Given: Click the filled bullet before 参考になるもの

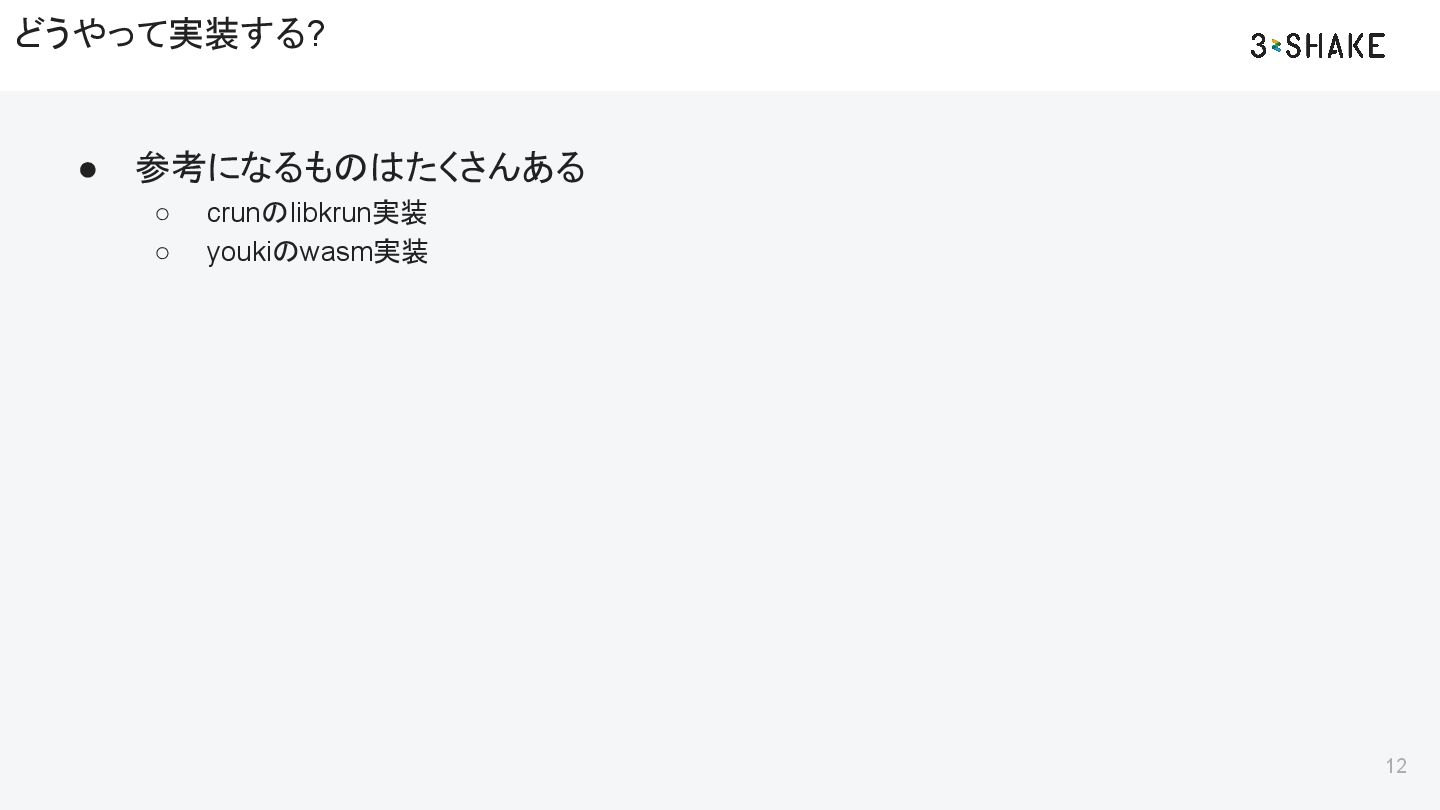Looking at the screenshot, I should (87, 169).
